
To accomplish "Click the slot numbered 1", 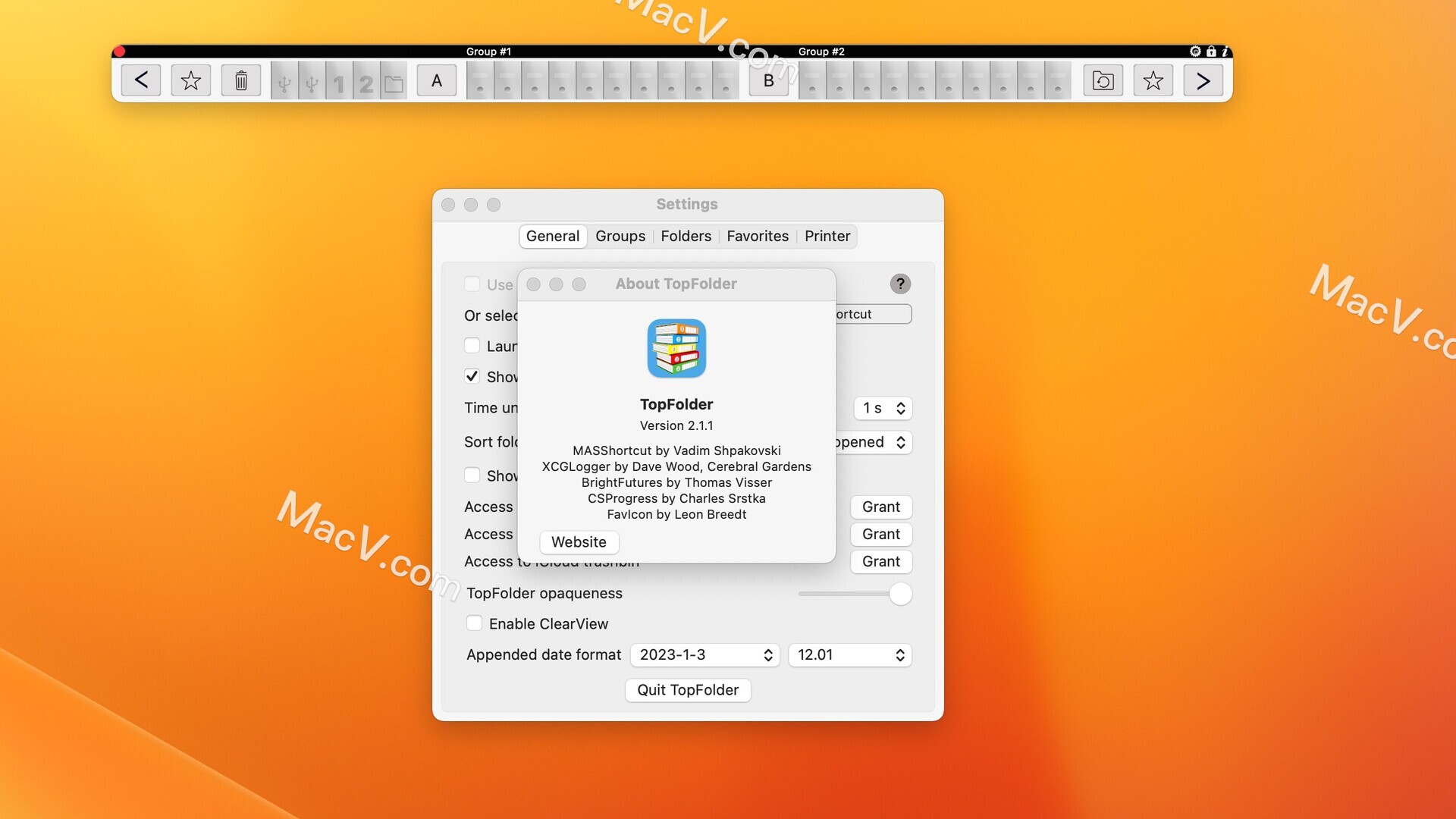I will click(x=339, y=82).
